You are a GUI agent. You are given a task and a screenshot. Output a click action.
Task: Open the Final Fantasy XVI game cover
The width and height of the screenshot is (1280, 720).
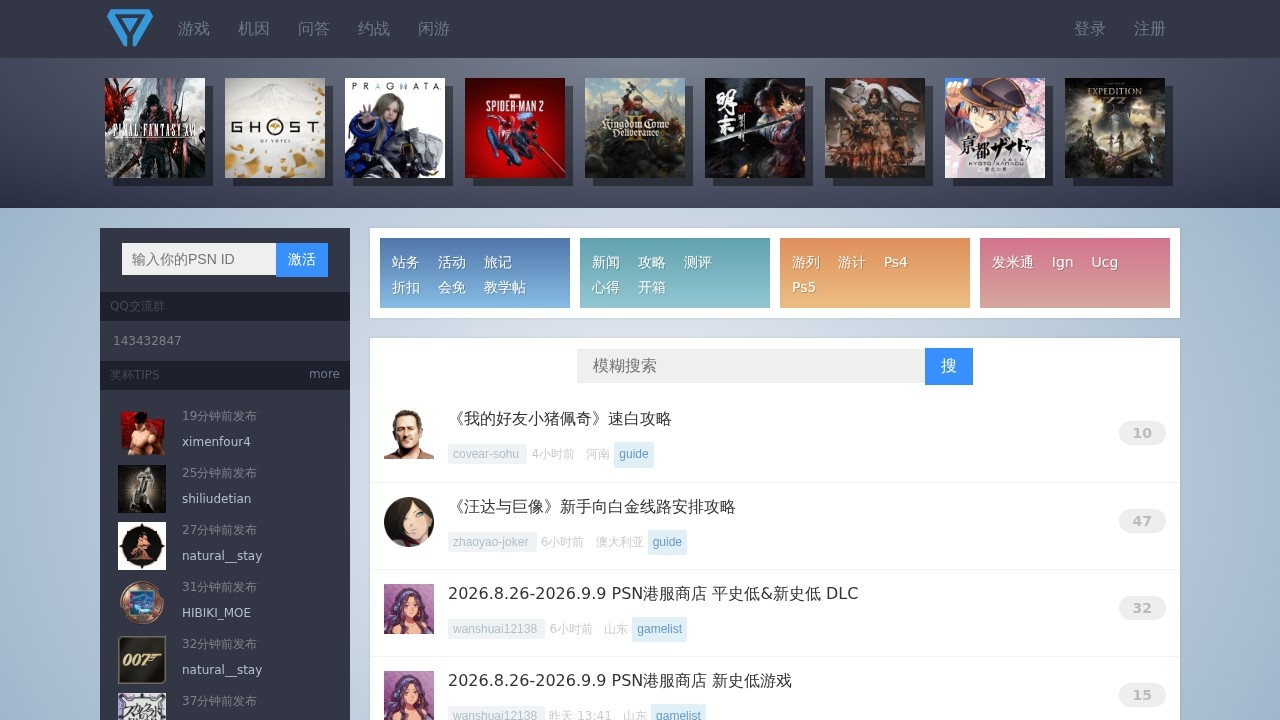pyautogui.click(x=155, y=128)
